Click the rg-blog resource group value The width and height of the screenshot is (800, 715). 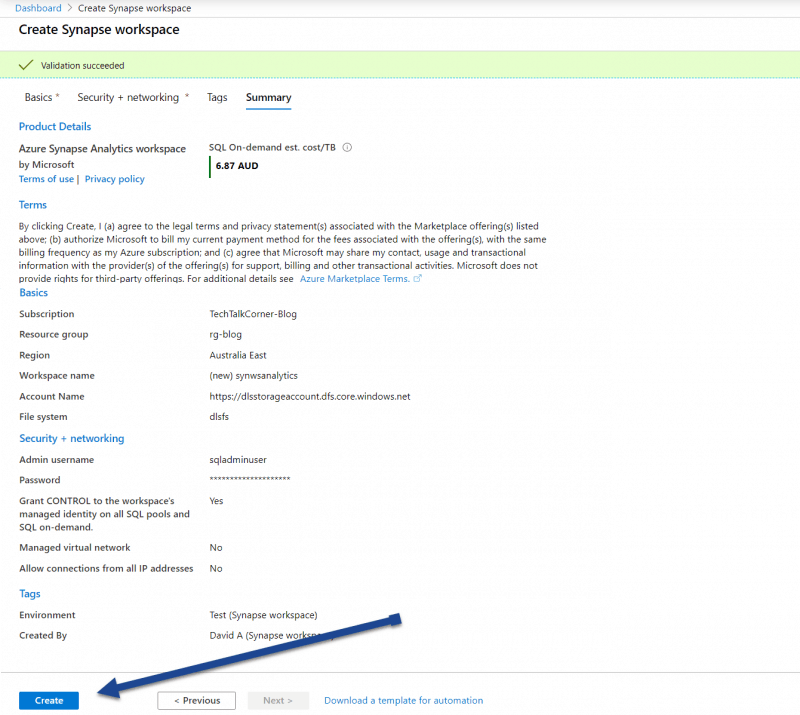tap(227, 334)
